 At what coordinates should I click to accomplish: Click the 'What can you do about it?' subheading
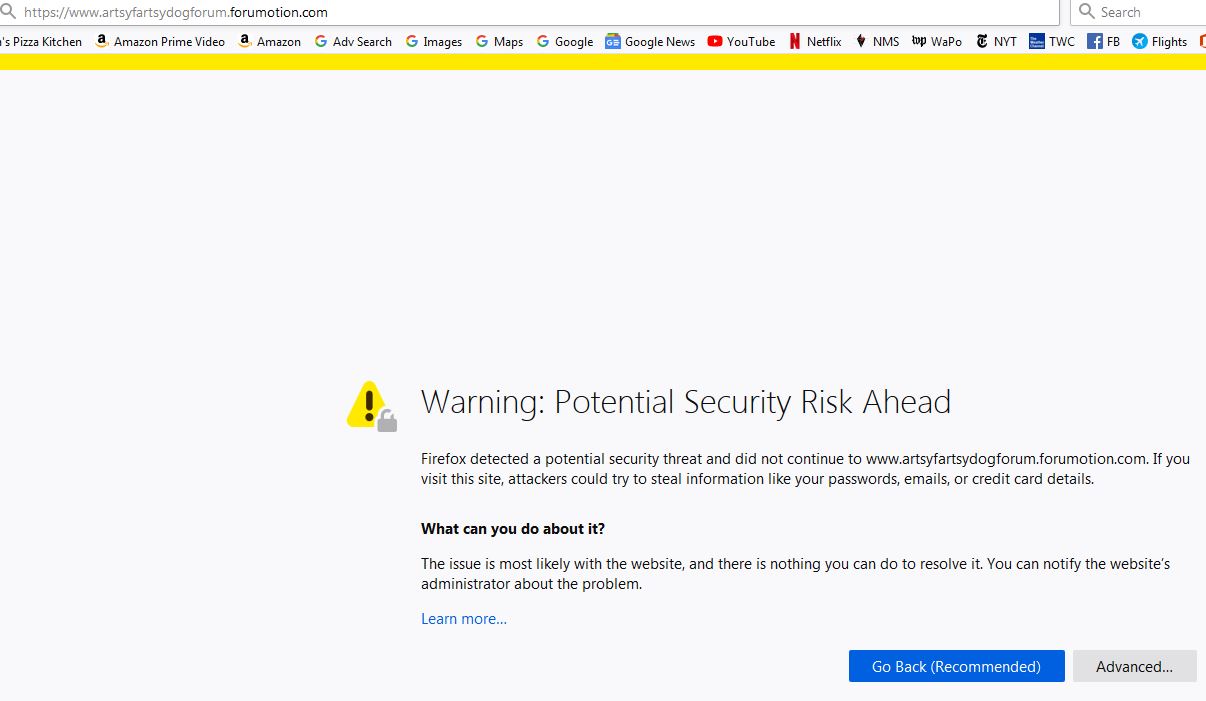513,528
